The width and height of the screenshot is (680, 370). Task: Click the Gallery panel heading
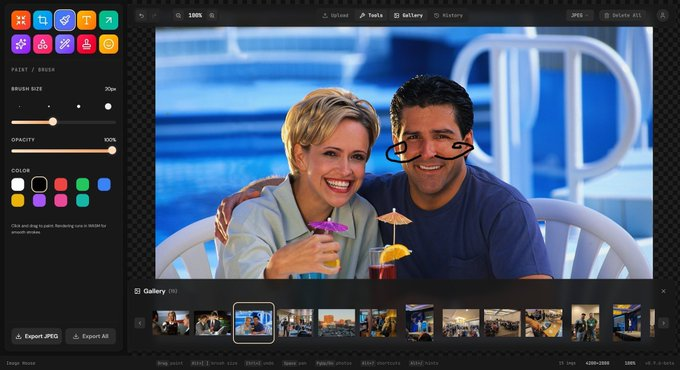pyautogui.click(x=154, y=291)
